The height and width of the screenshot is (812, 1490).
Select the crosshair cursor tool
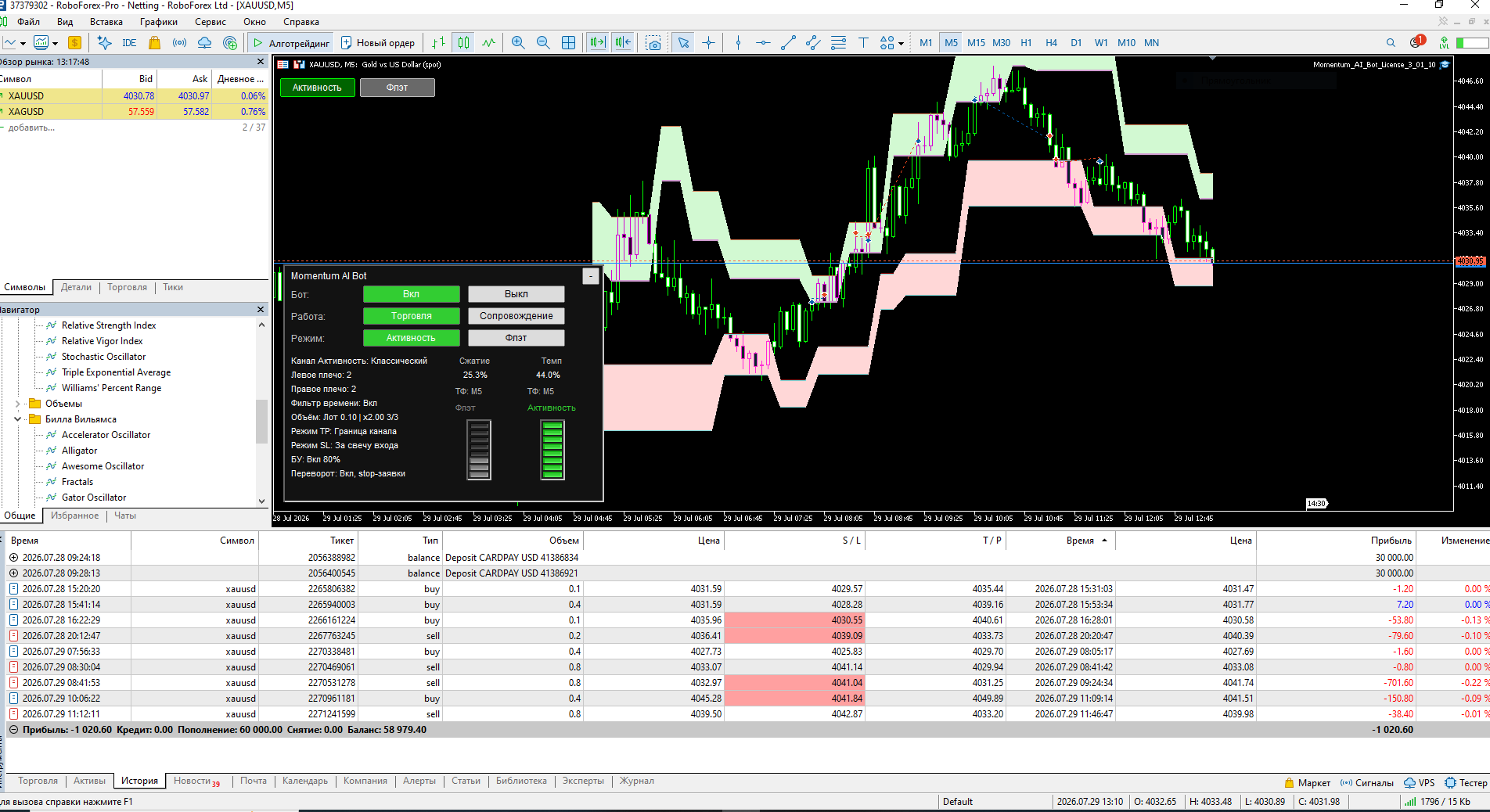click(708, 43)
